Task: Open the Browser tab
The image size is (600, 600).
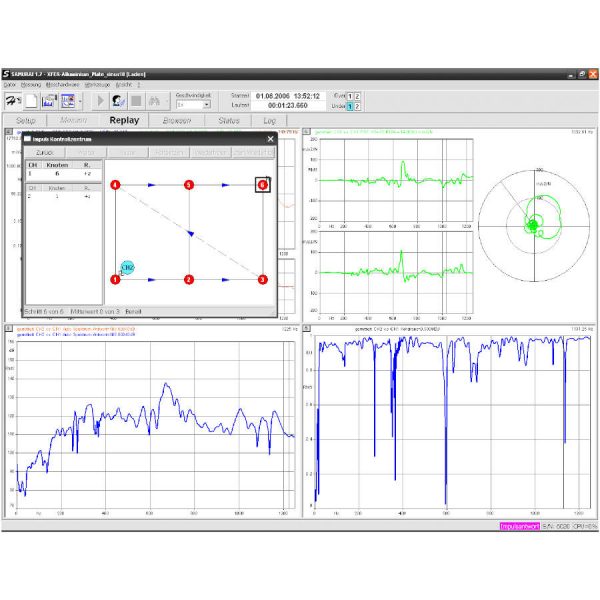Action: [x=176, y=121]
